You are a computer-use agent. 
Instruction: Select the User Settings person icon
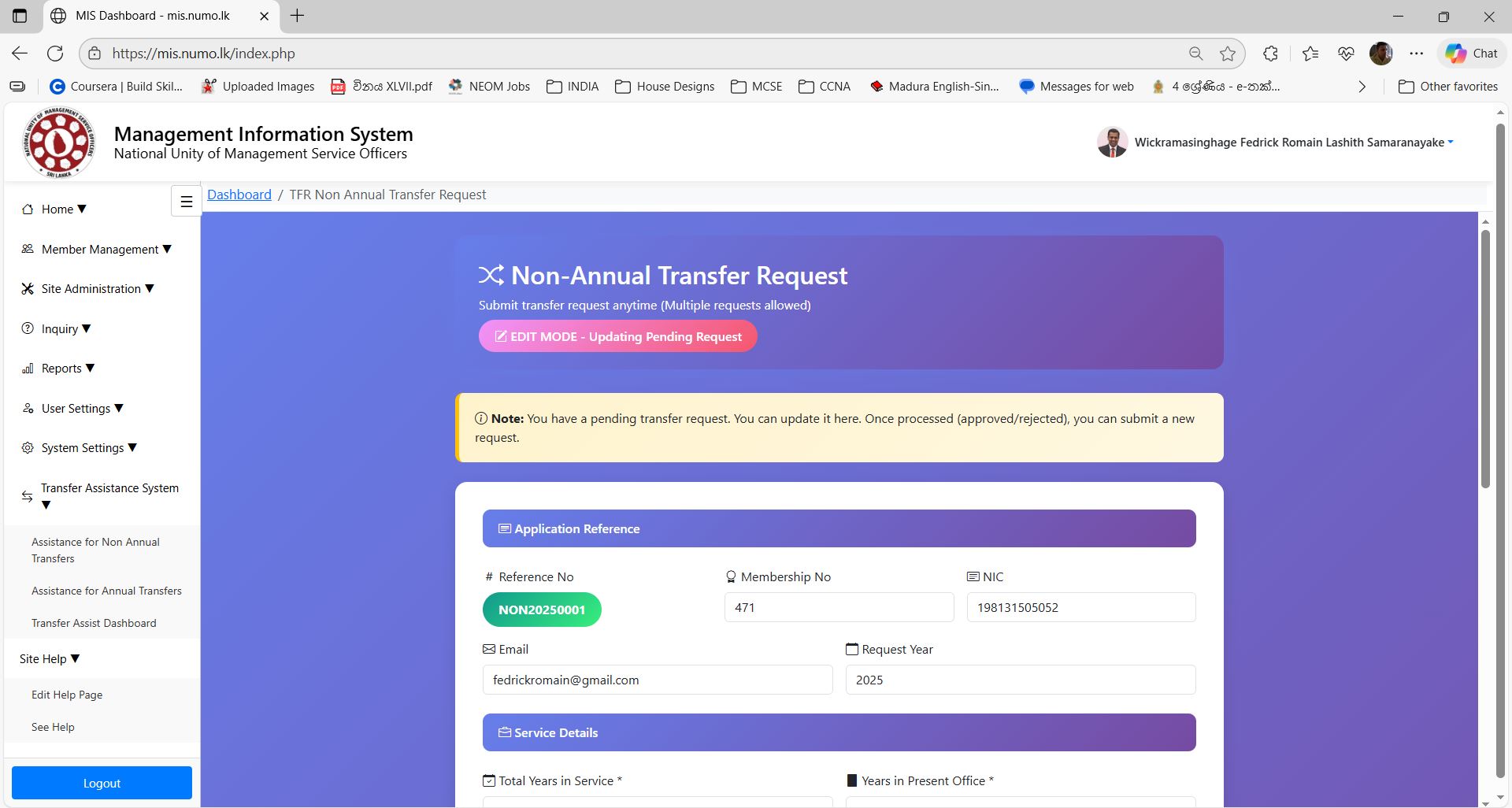[26, 408]
